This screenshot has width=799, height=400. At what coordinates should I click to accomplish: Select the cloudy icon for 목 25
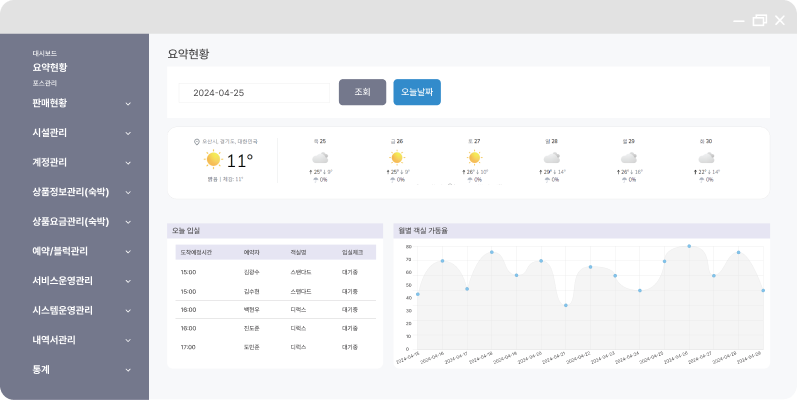tap(320, 157)
